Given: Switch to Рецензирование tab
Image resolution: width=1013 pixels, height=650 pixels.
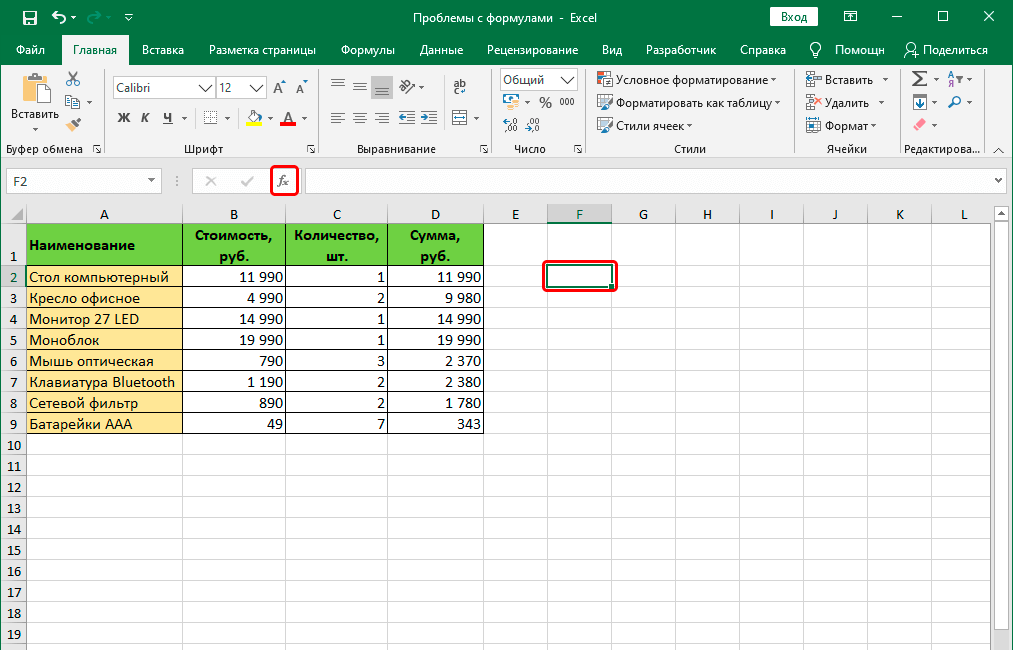Looking at the screenshot, I should pyautogui.click(x=532, y=50).
